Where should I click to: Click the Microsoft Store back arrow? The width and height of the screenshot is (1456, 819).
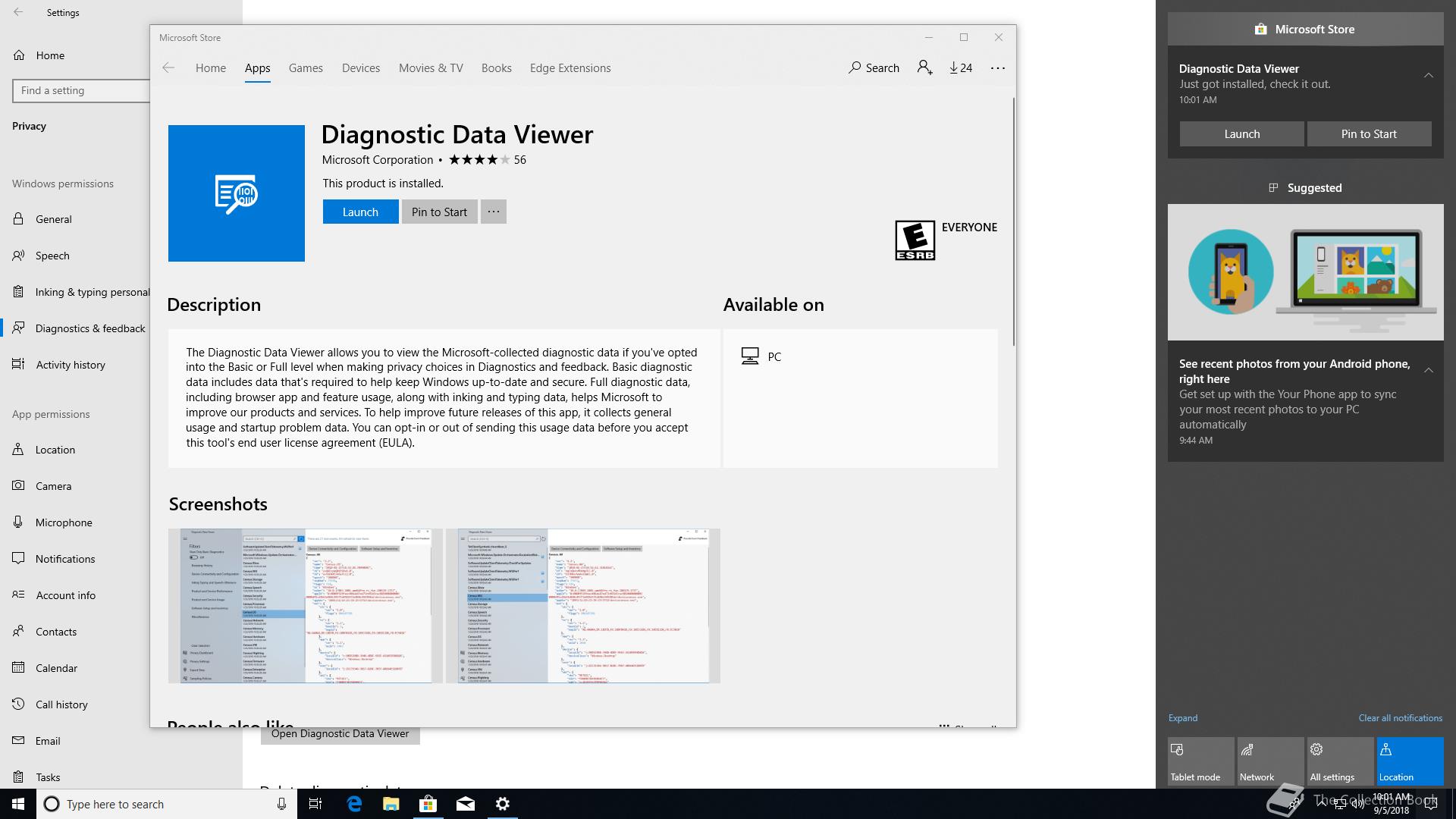(168, 67)
